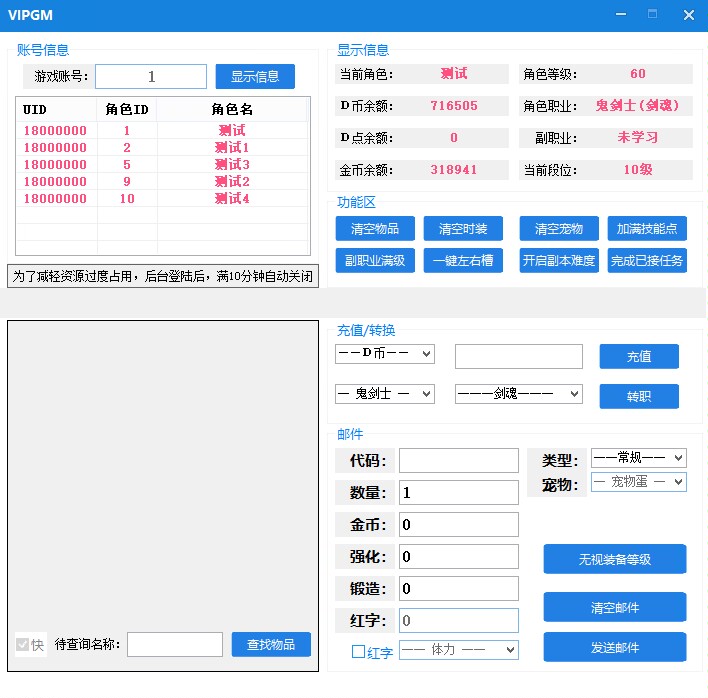Enable the 红字 checkbox
Screen dimensions: 708x698
(359, 652)
